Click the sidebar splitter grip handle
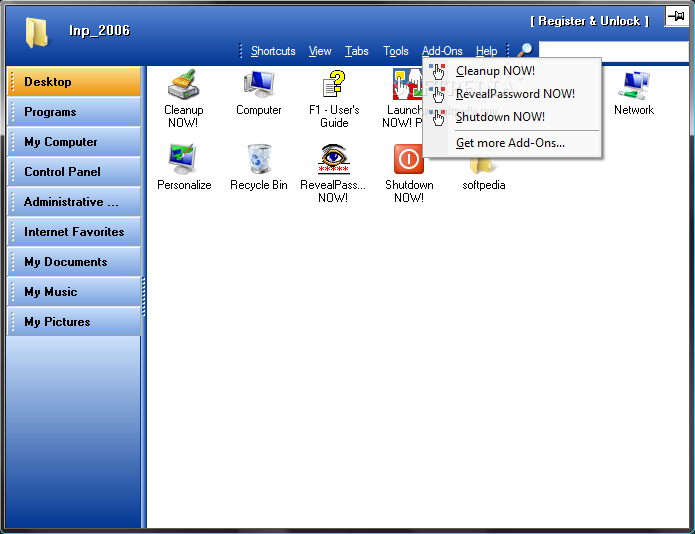 coord(144,296)
